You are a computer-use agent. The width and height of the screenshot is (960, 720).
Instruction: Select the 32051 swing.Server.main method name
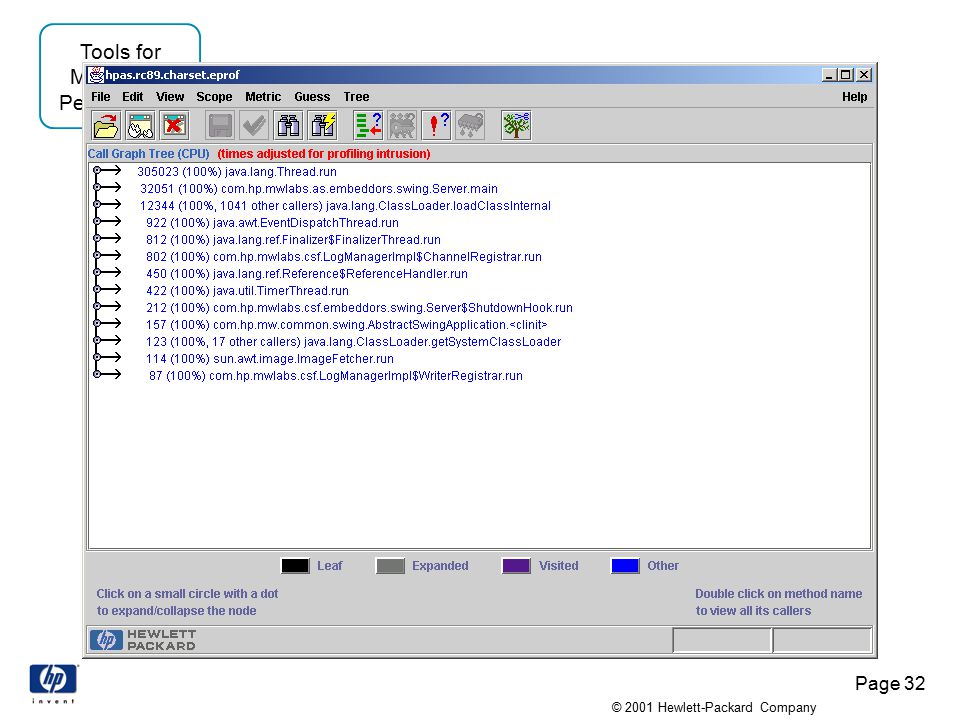coord(318,189)
